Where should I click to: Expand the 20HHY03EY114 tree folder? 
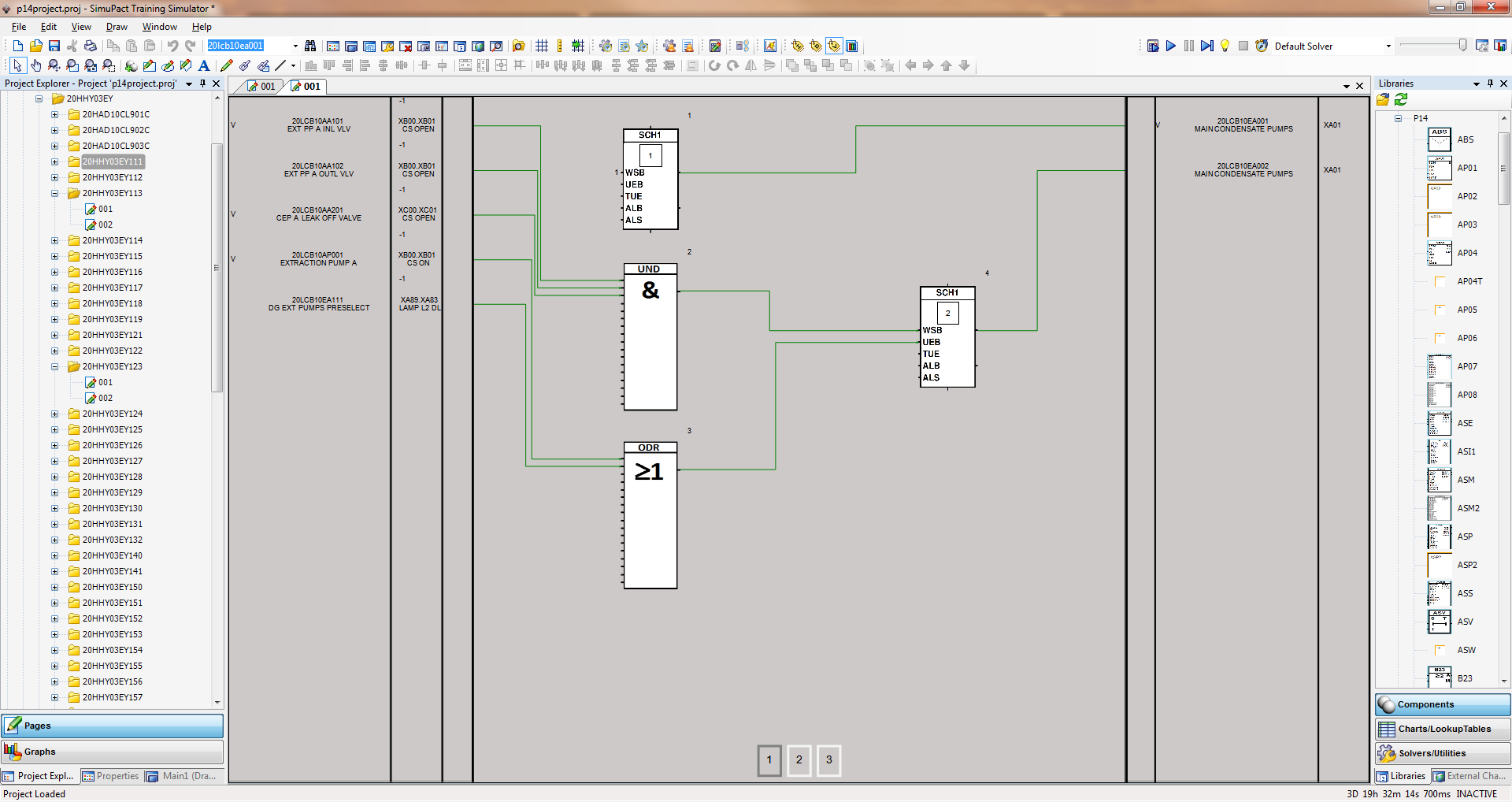coord(55,241)
